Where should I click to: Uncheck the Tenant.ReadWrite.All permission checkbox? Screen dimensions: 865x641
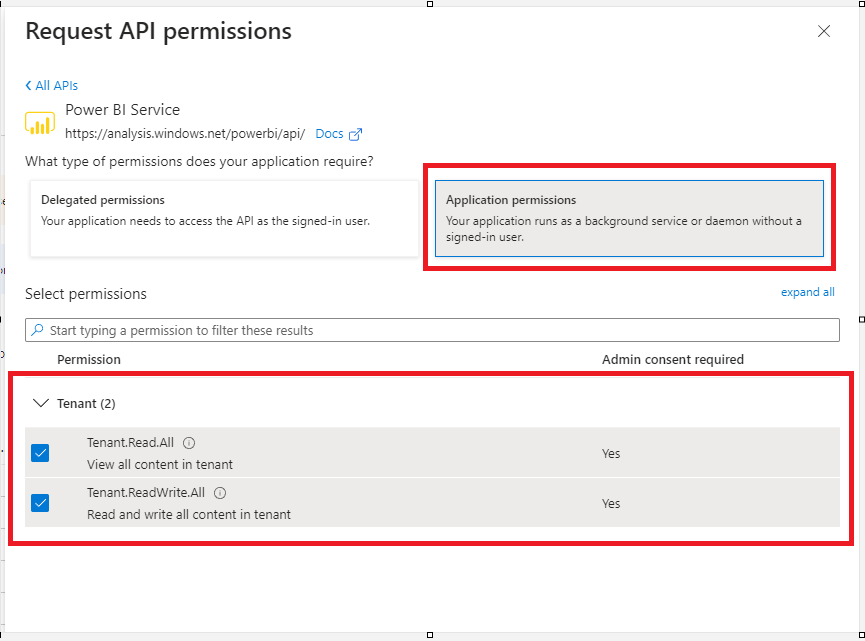pos(40,503)
